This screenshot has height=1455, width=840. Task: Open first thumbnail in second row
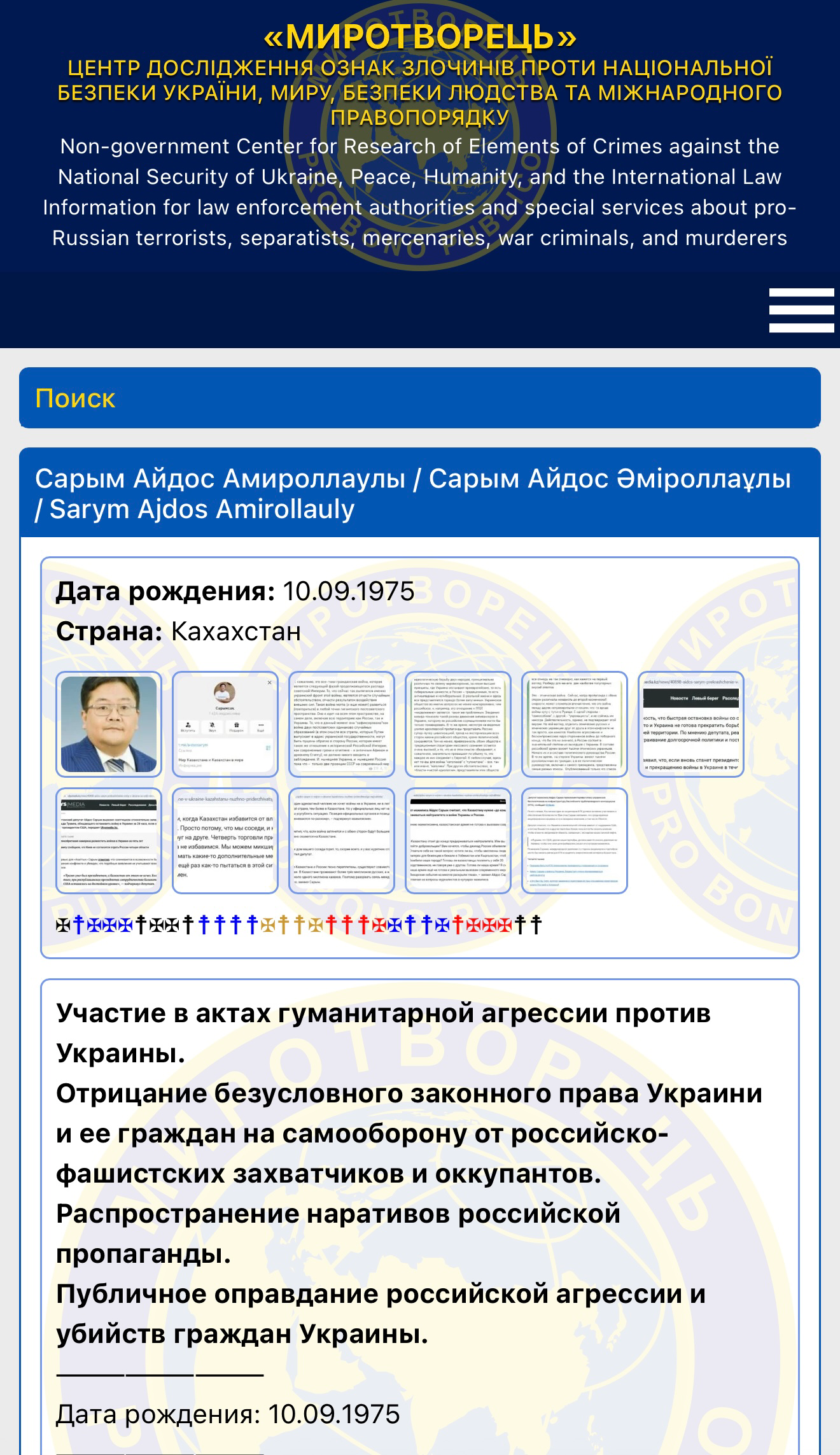point(109,841)
